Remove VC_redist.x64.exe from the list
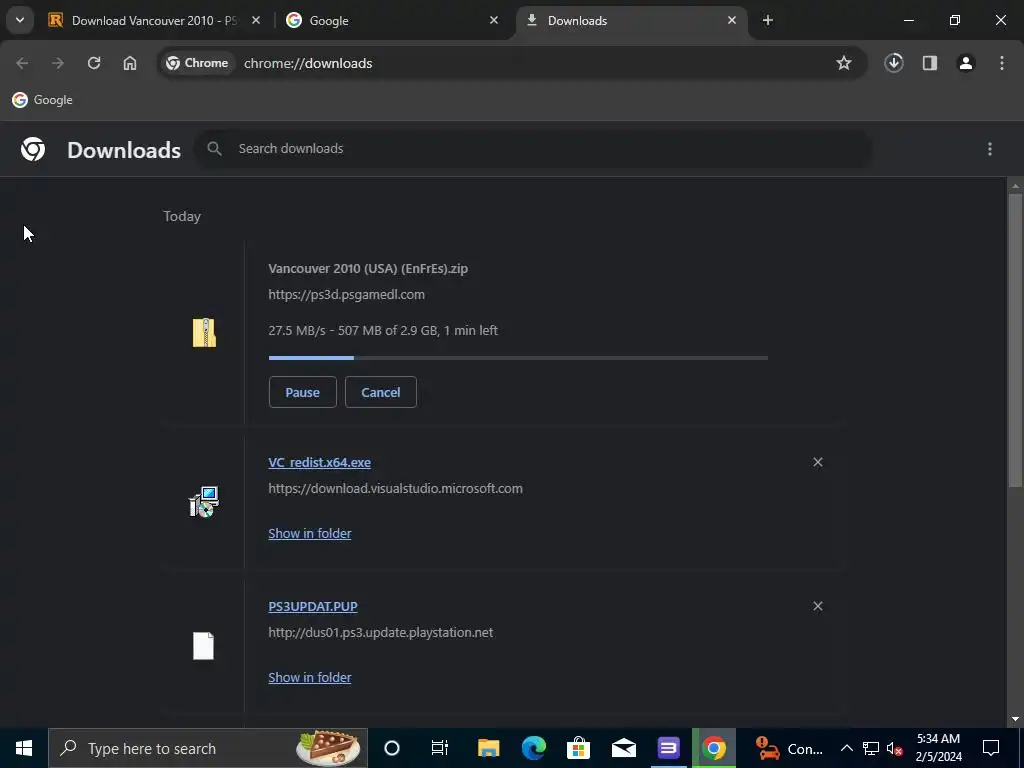 [x=818, y=462]
